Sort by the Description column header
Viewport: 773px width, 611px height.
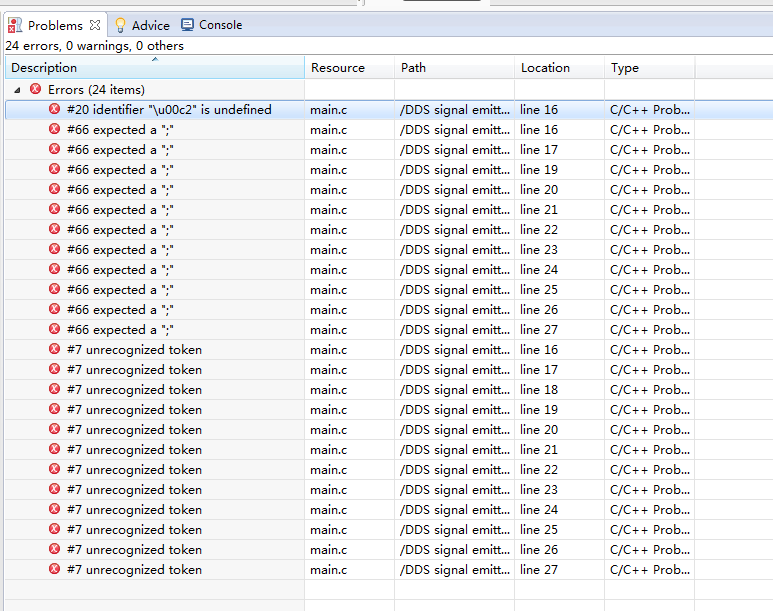pos(155,68)
